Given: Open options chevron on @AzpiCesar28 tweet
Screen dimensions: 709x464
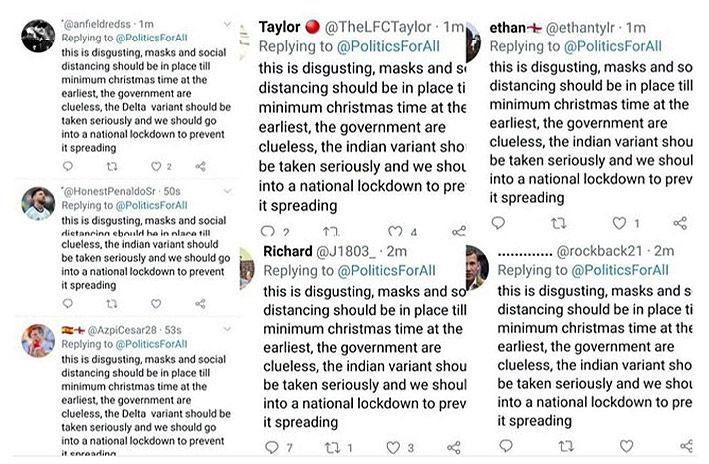Looking at the screenshot, I should click(x=227, y=330).
